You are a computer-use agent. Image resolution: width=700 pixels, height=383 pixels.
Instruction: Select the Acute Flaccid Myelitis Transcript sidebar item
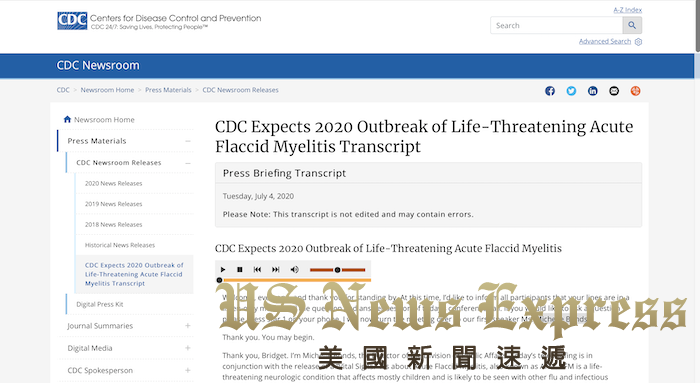(x=134, y=274)
